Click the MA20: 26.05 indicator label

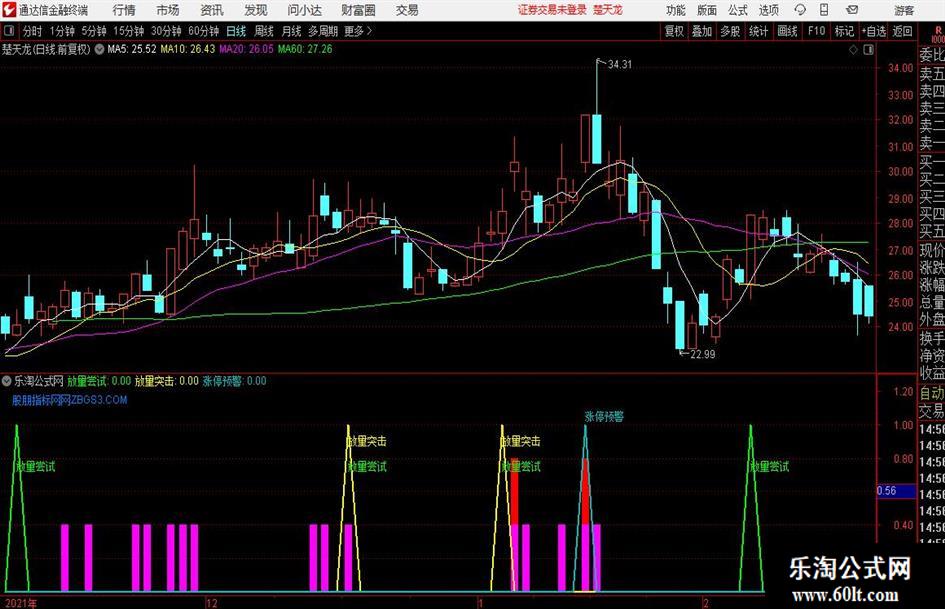246,49
